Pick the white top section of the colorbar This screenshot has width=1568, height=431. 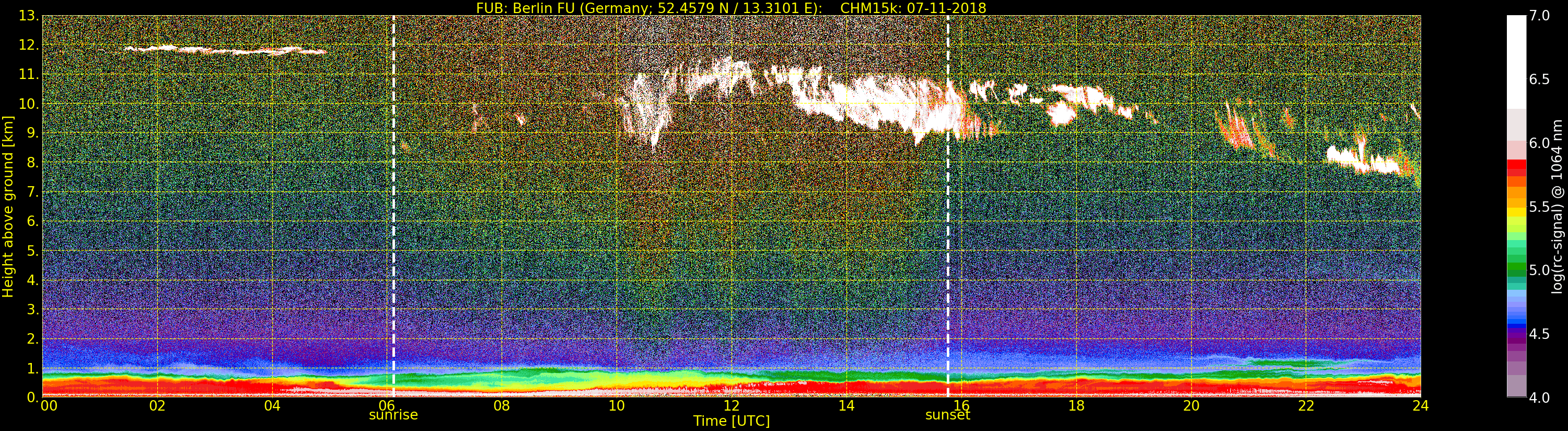[x=1516, y=61]
